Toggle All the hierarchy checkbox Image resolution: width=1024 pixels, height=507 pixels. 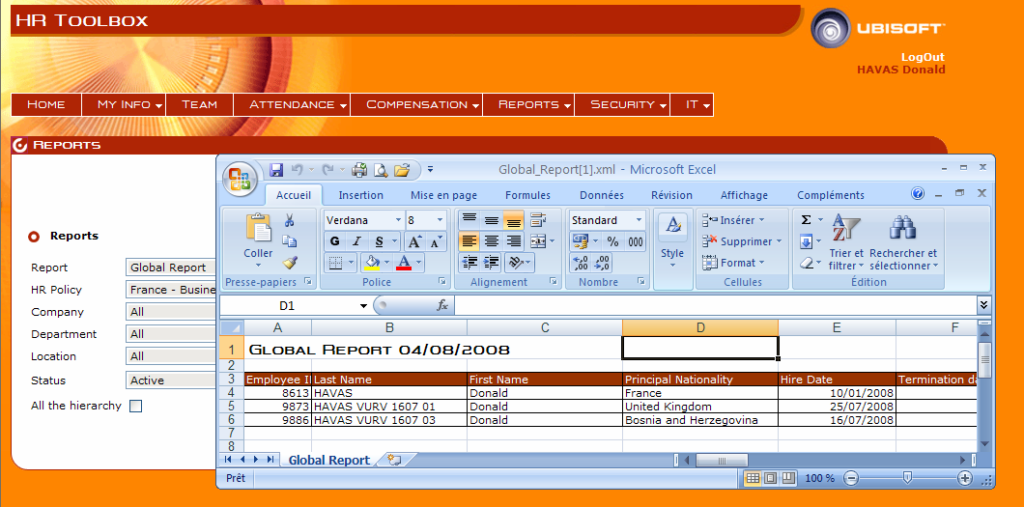[135, 406]
